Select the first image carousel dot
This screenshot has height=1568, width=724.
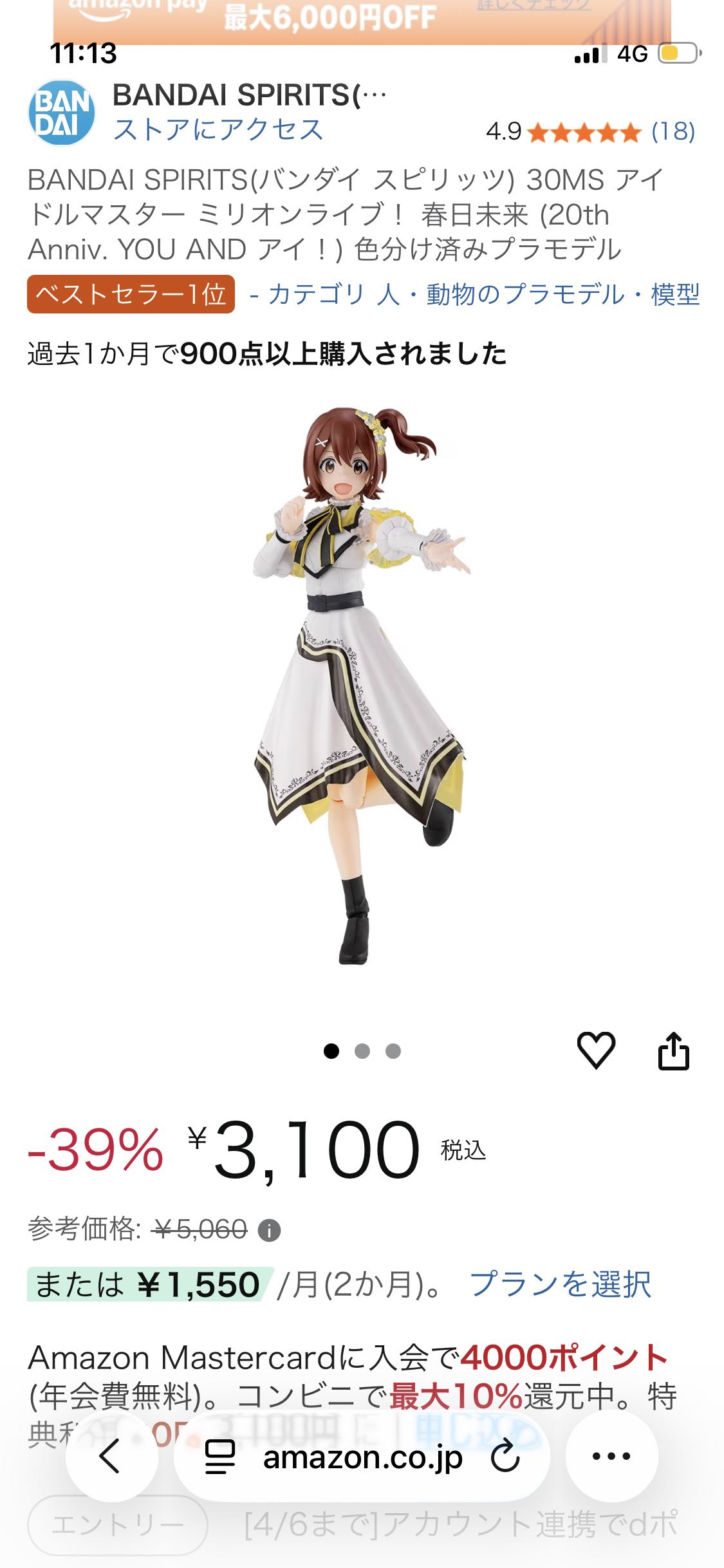[331, 1051]
